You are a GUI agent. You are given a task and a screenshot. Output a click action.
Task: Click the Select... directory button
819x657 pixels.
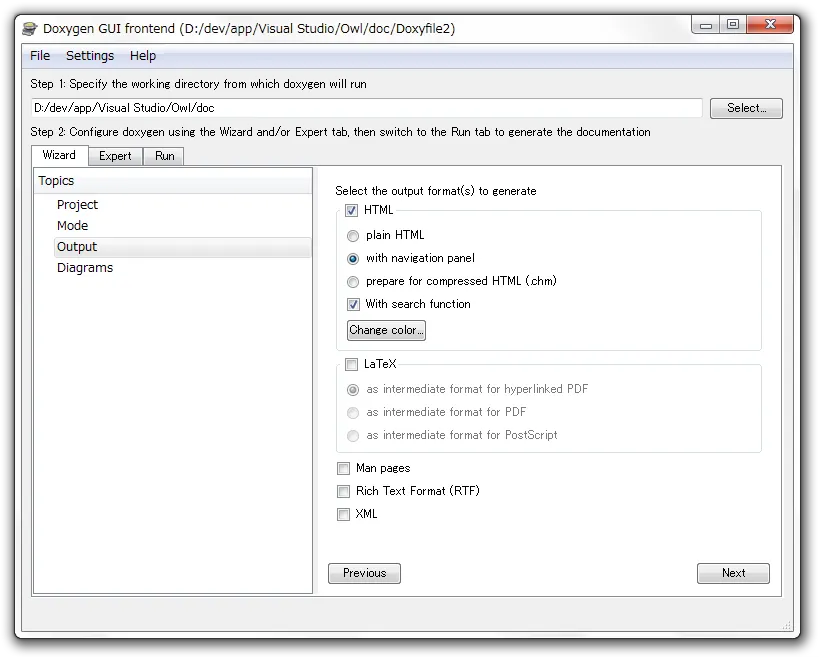pos(746,108)
